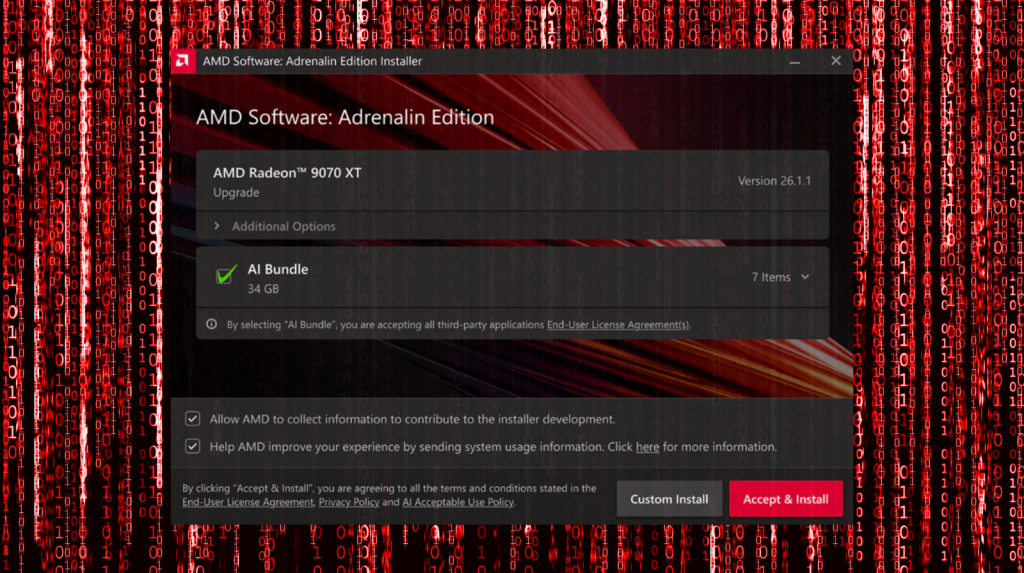
Task: Click the Custom Install button
Action: click(x=669, y=499)
